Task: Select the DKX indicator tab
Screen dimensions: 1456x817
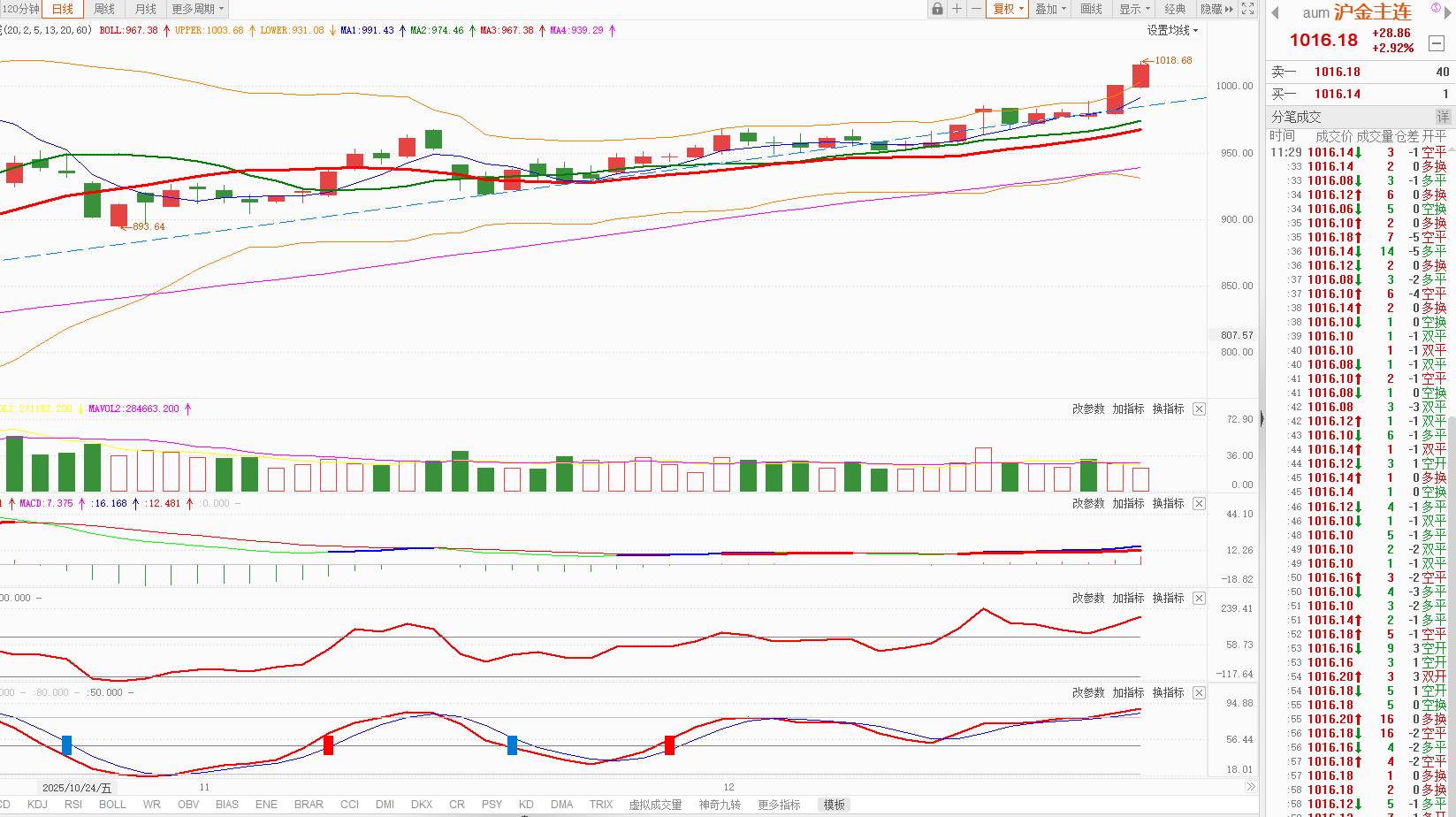Action: point(422,805)
